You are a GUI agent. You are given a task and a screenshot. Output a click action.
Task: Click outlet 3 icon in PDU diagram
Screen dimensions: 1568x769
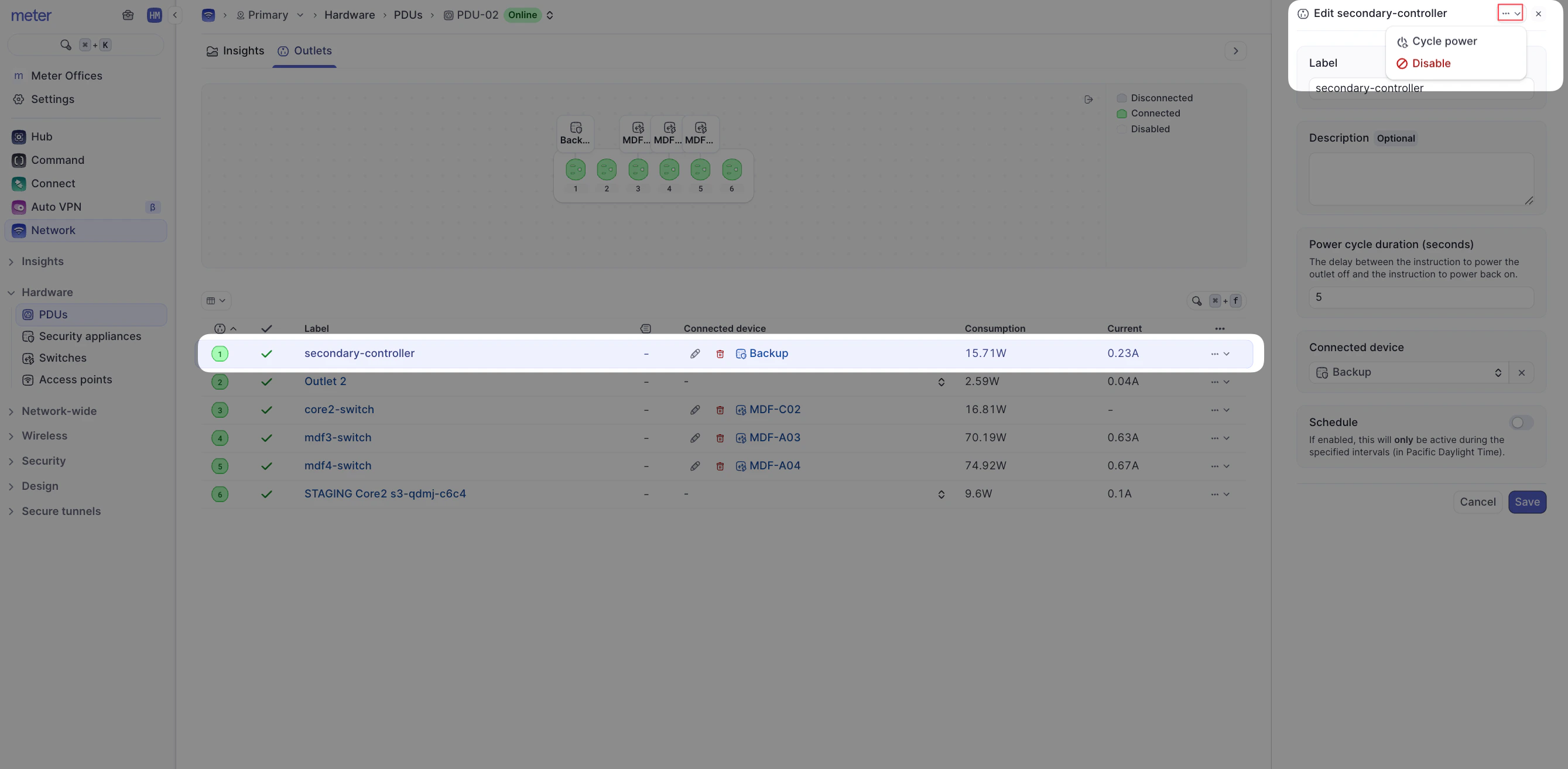click(637, 170)
